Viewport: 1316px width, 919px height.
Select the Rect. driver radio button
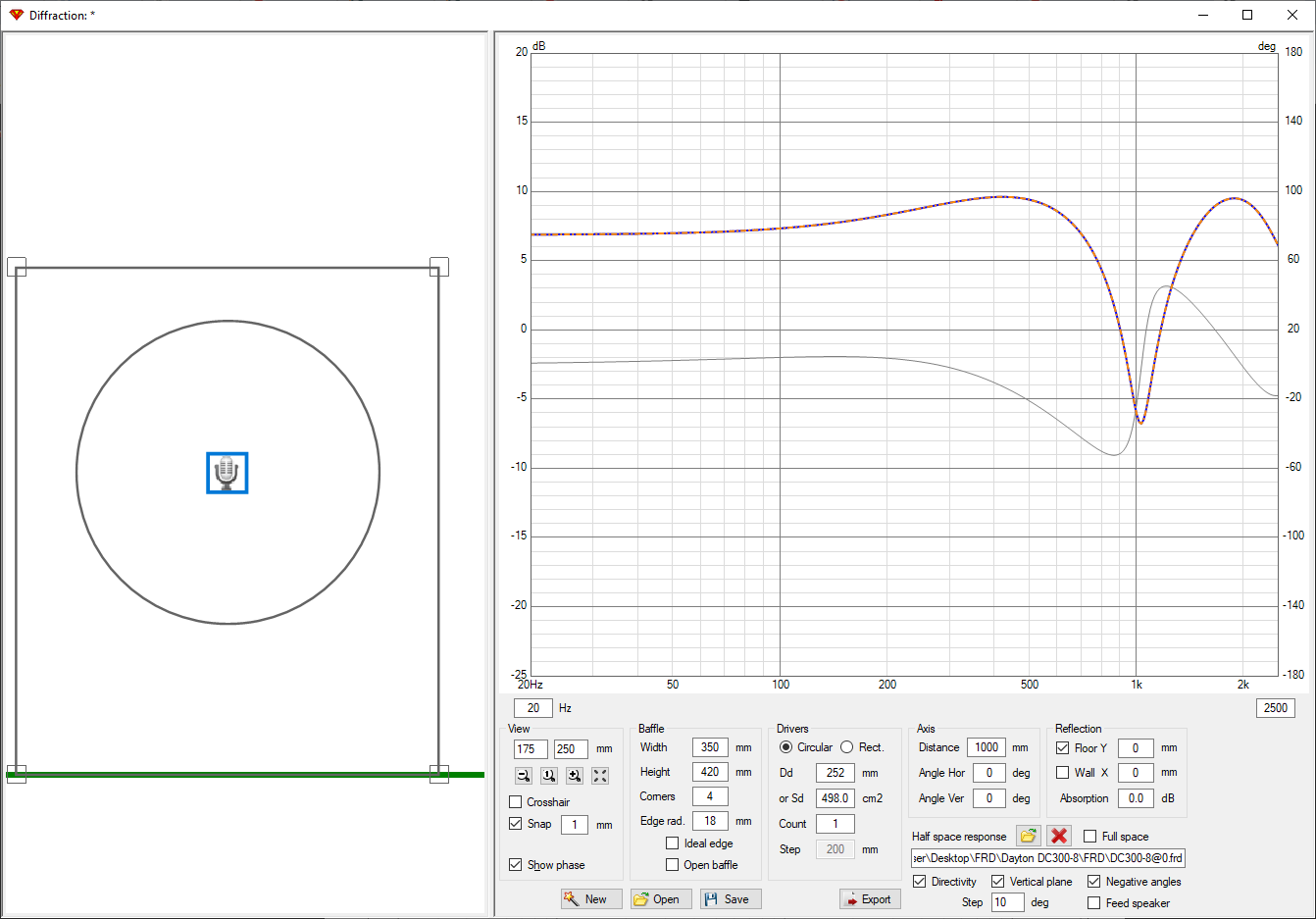click(847, 747)
